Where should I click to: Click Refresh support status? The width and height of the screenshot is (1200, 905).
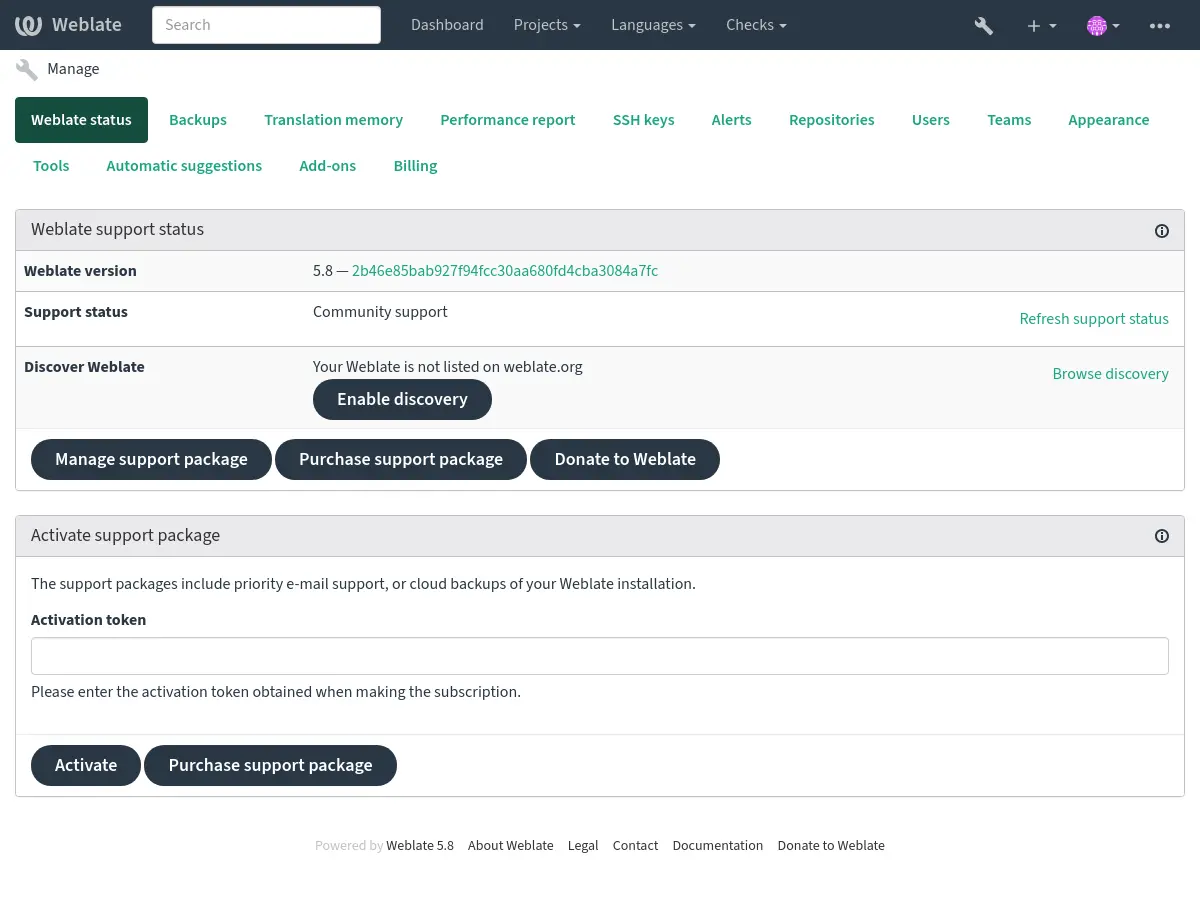[1094, 319]
